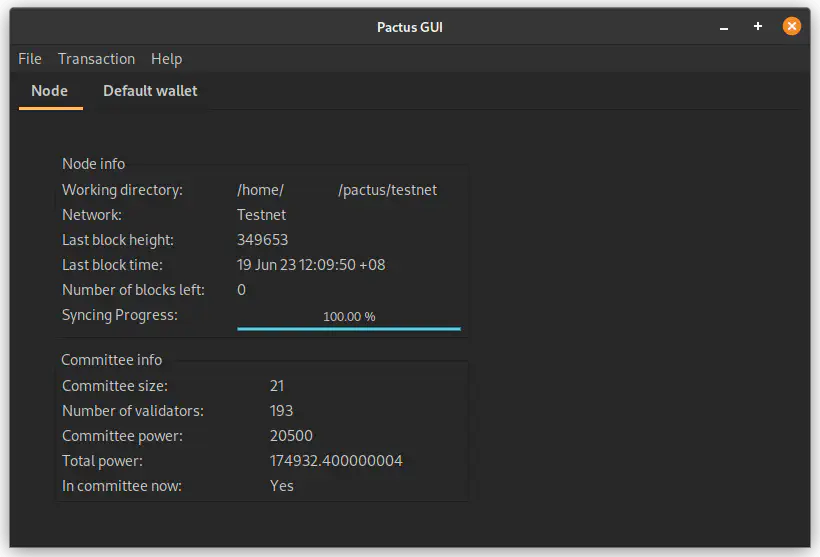Click the Committee info section heading
This screenshot has width=820, height=557.
pyautogui.click(x=112, y=360)
